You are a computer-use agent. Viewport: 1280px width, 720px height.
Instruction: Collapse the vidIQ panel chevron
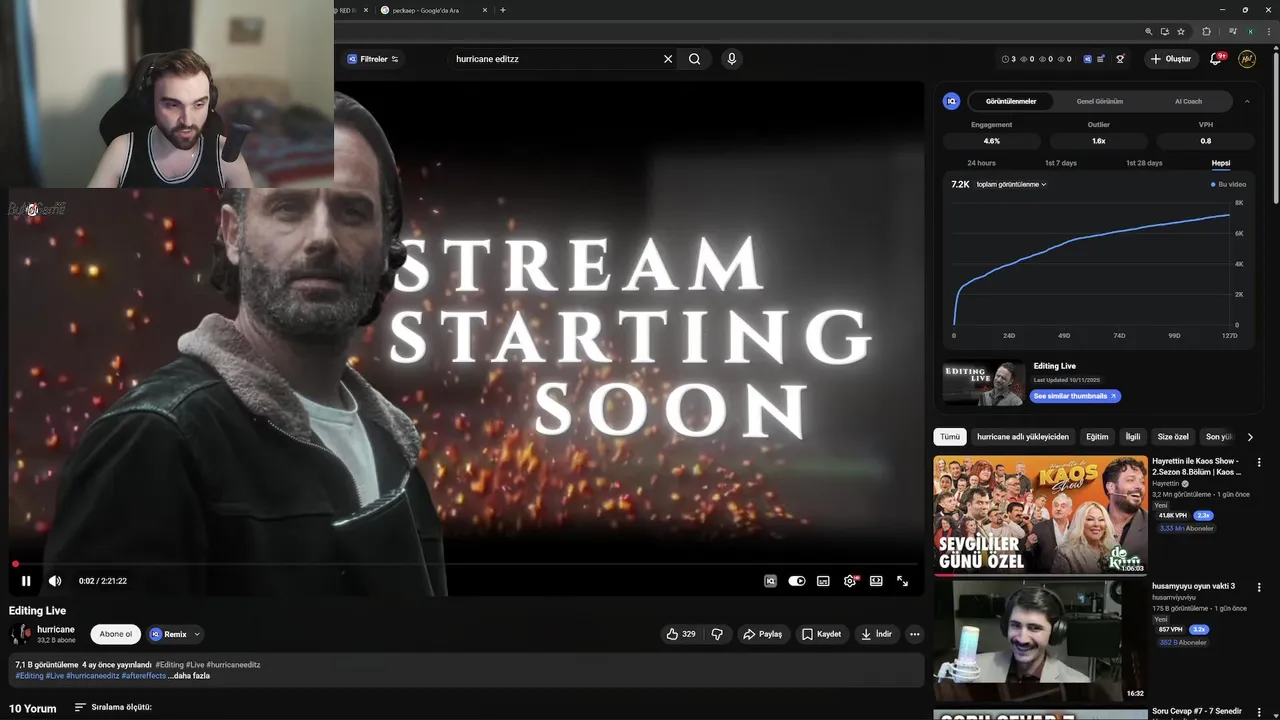coord(1247,101)
